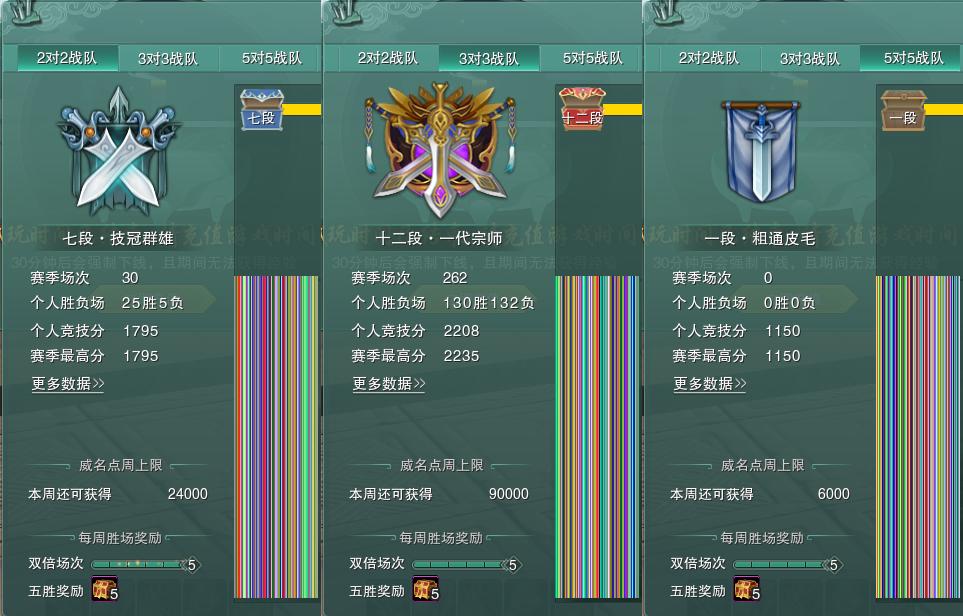Click 五胜奖励 reward icon in middle panel
The width and height of the screenshot is (963, 616).
tap(426, 589)
